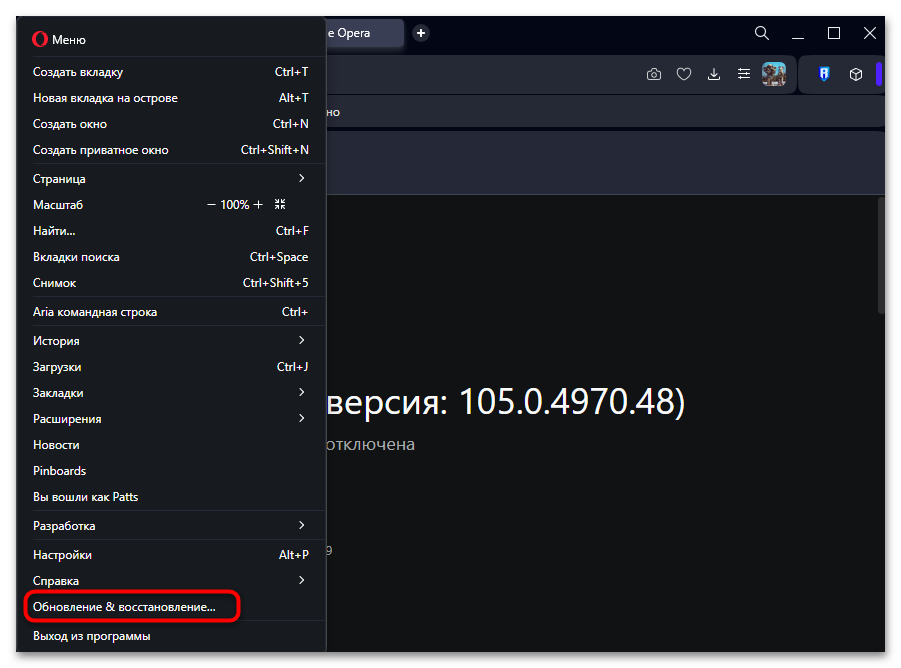Click the blue shield extension icon
Screen dimensions: 901x668
[x=824, y=74]
